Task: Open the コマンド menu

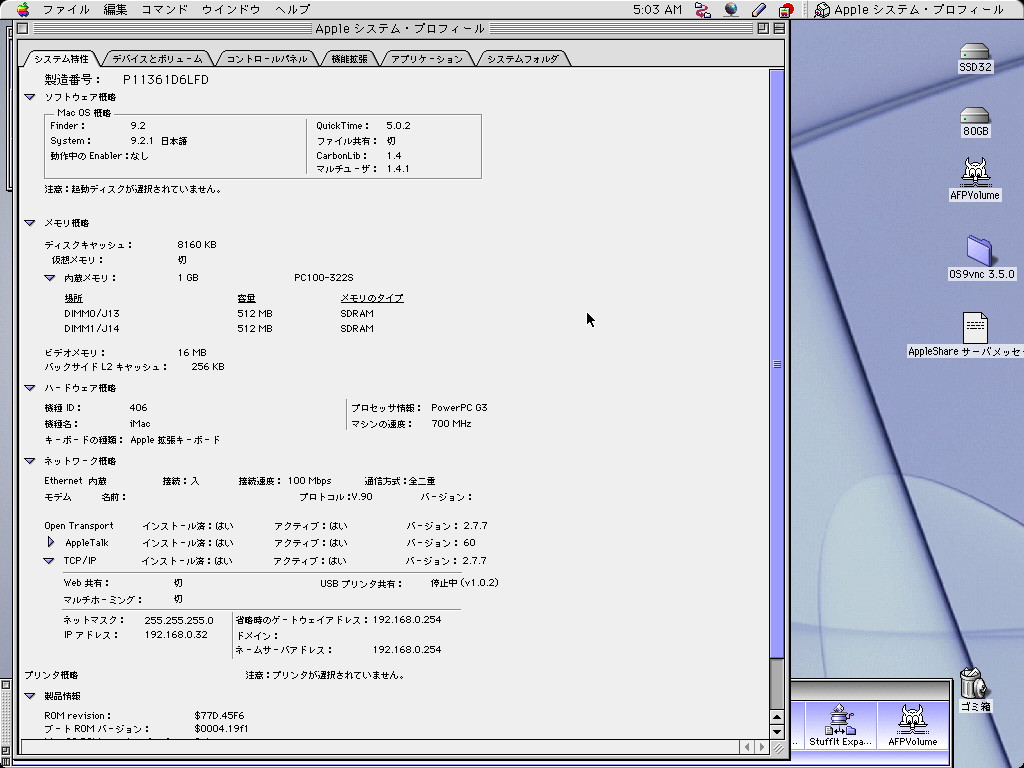Action: coord(164,10)
